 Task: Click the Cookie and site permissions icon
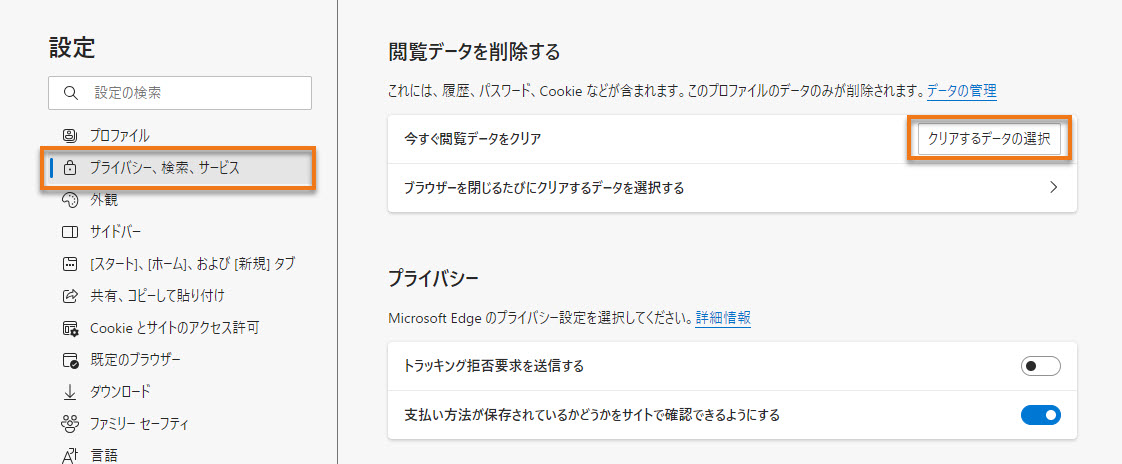point(69,328)
